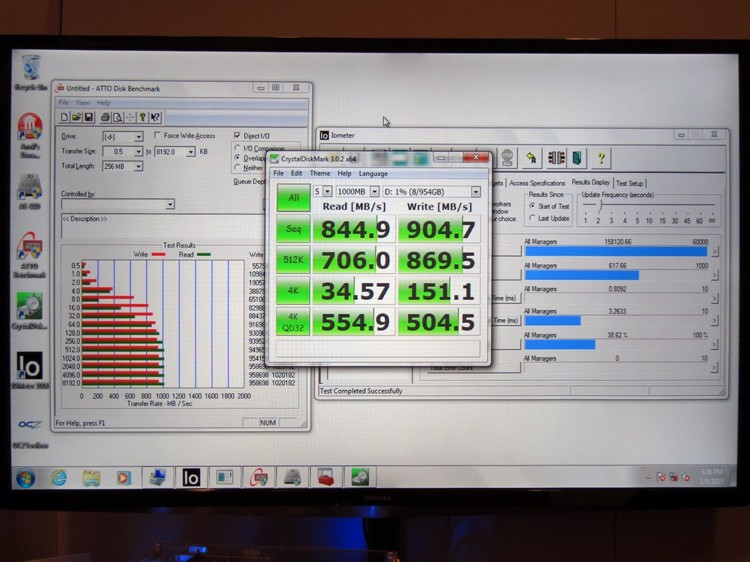750x562 pixels.
Task: Open the Total Length 256 MB dropdown
Action: click(x=138, y=166)
